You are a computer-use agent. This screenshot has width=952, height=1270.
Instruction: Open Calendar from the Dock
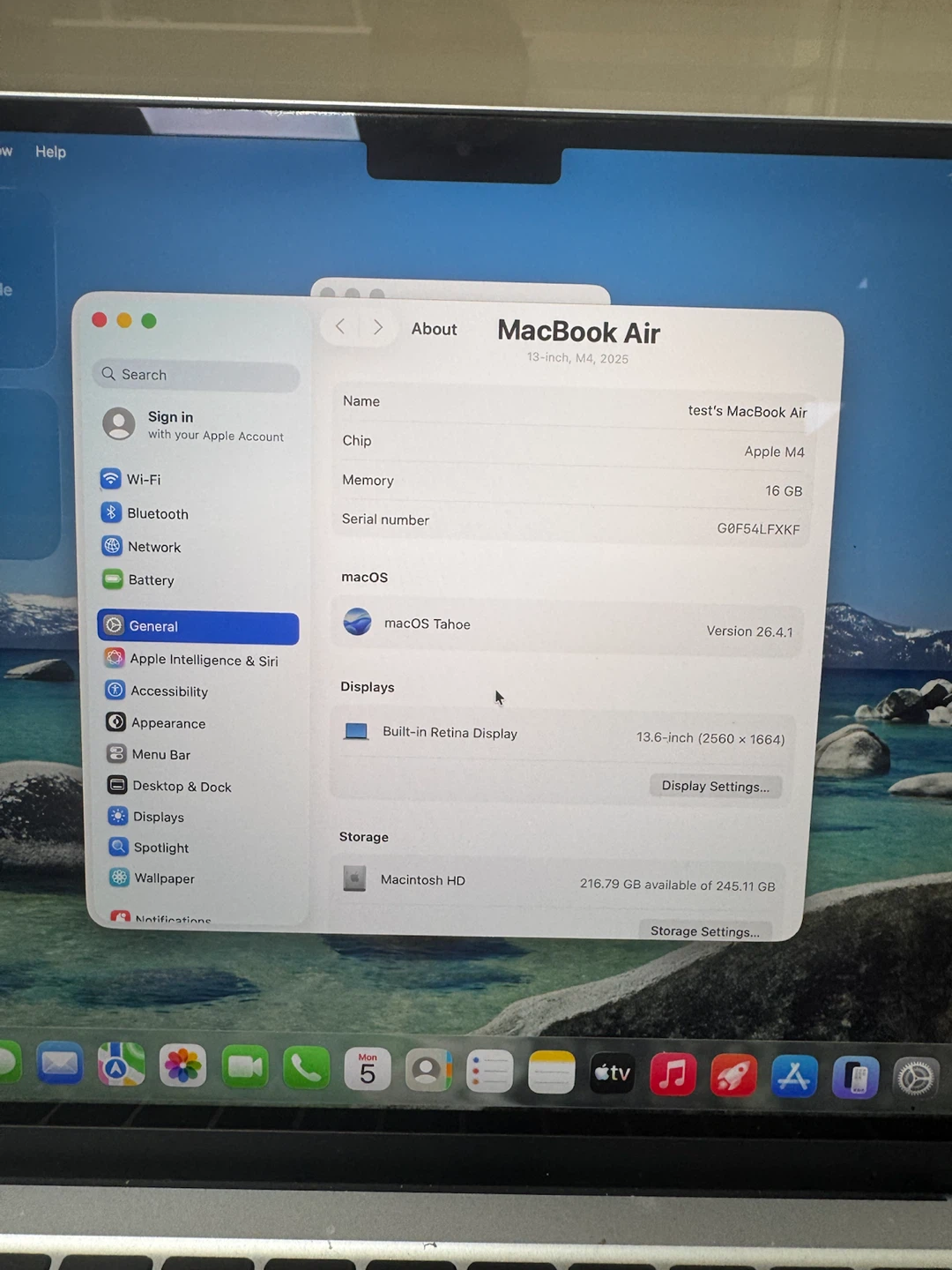coord(368,1070)
